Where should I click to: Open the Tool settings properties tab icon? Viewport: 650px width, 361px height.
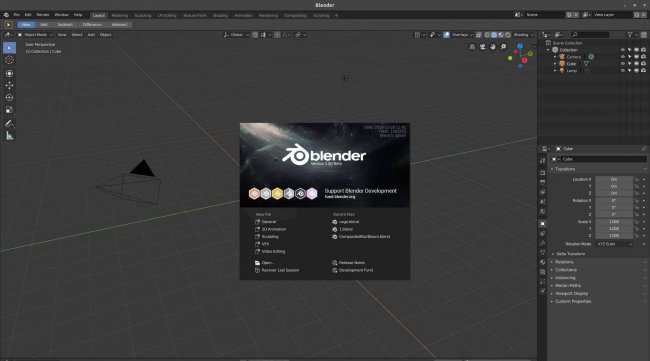tap(543, 160)
